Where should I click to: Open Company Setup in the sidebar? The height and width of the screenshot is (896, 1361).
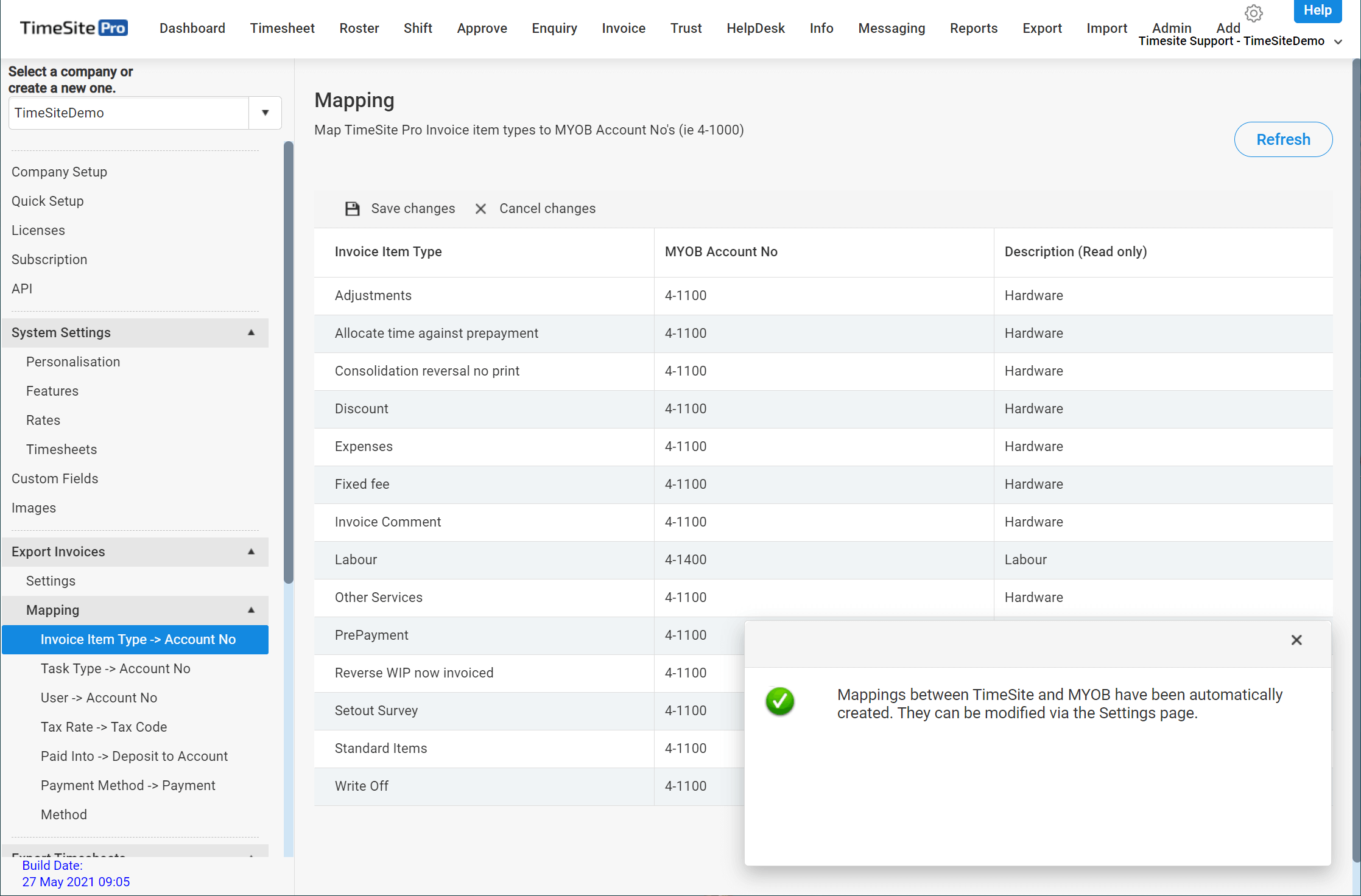[59, 172]
